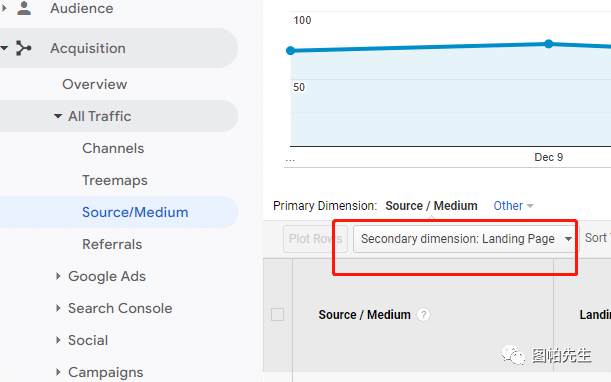Click the Dec 9 data point on the chart
Viewport: 611px width, 382px height.
549,44
